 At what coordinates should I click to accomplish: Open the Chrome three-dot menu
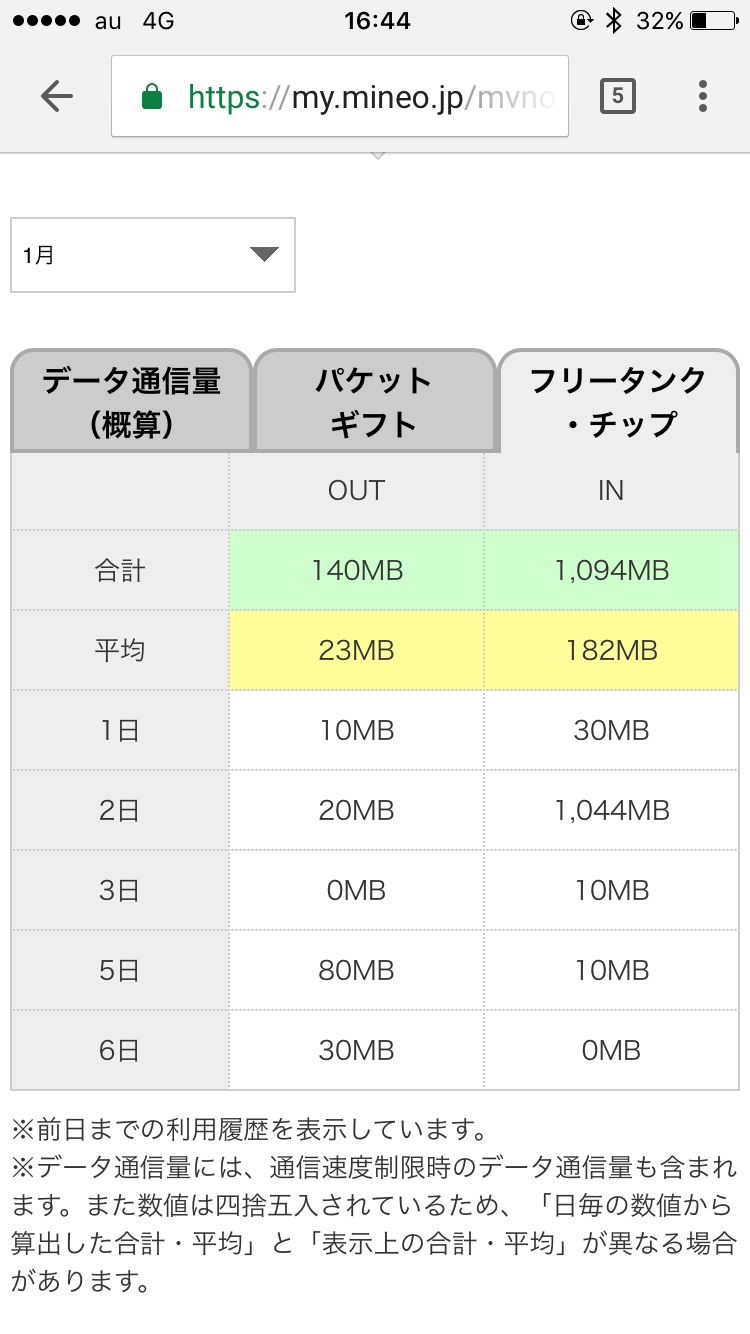703,96
